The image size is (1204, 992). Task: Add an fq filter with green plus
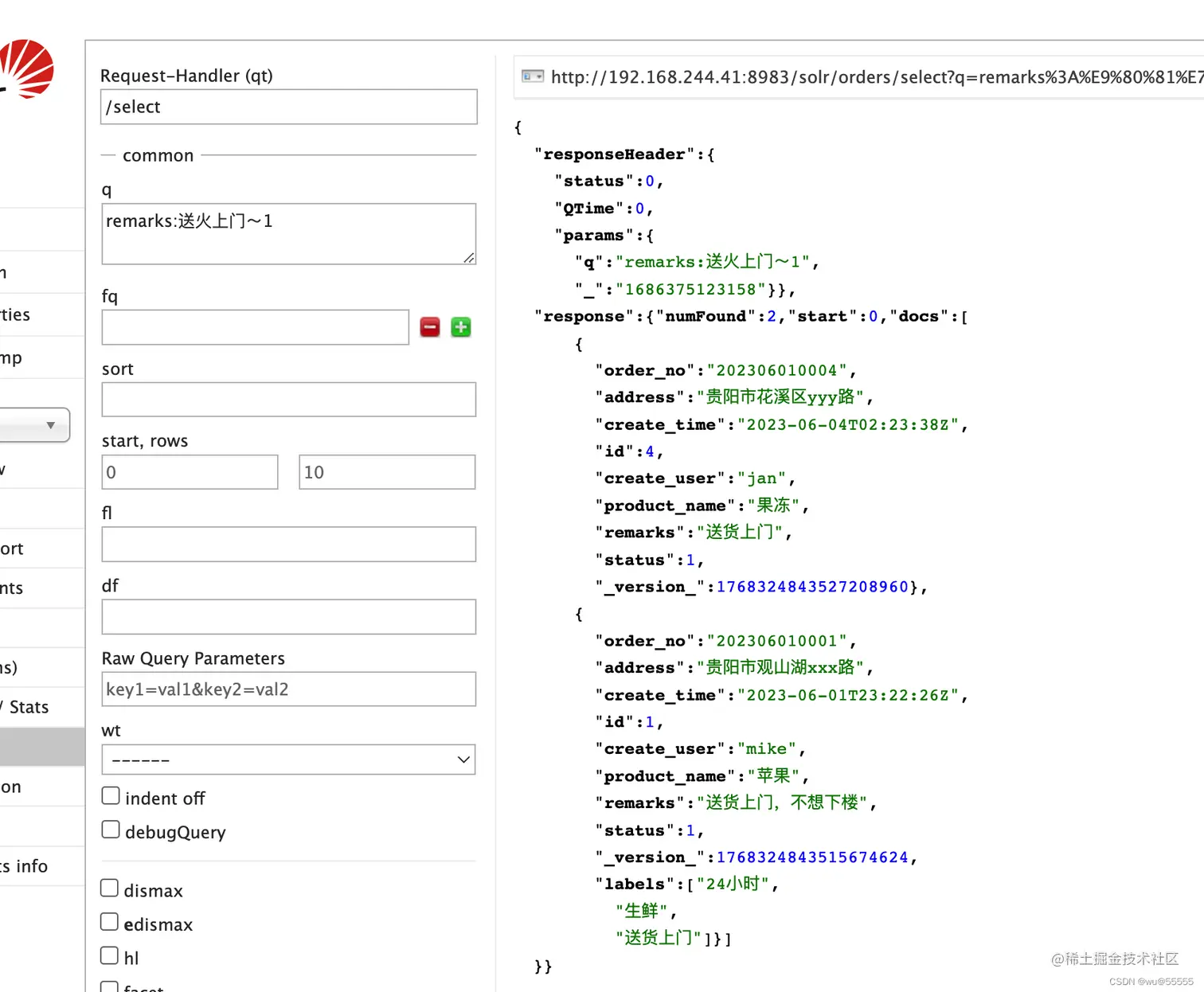[461, 327]
